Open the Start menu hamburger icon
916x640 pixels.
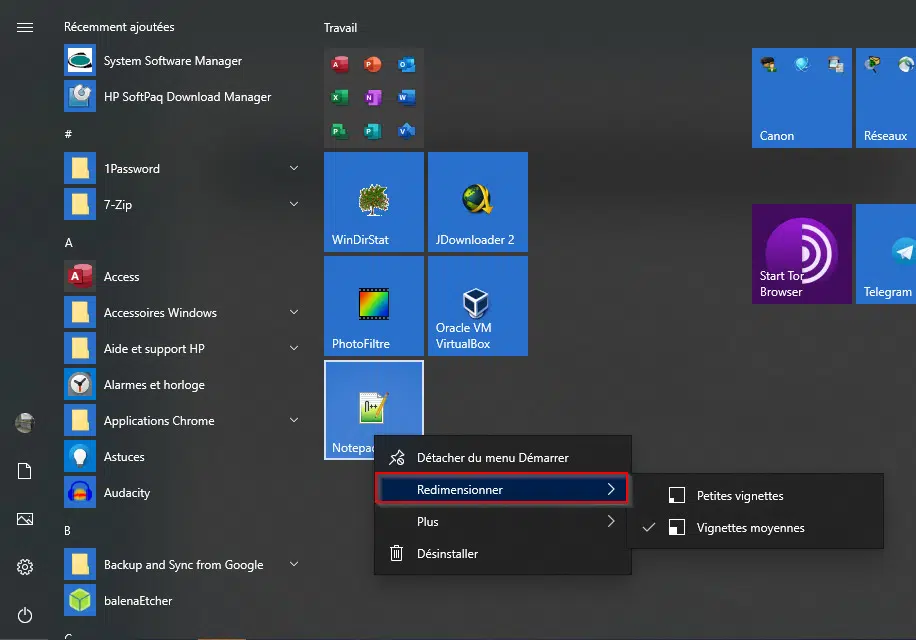(x=25, y=27)
